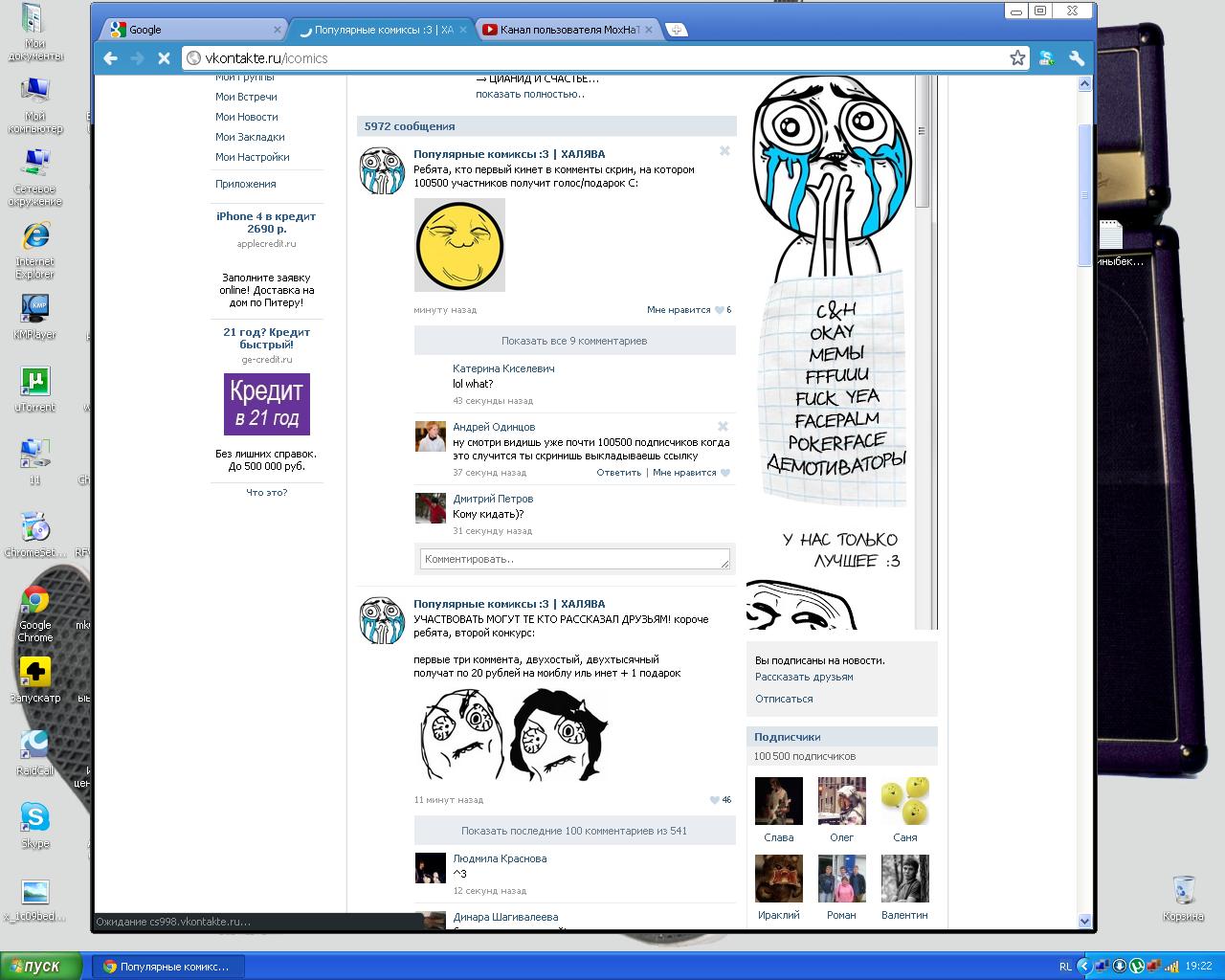Like Андрей Одинцов's comment
This screenshot has height=980, width=1225.
(692, 473)
